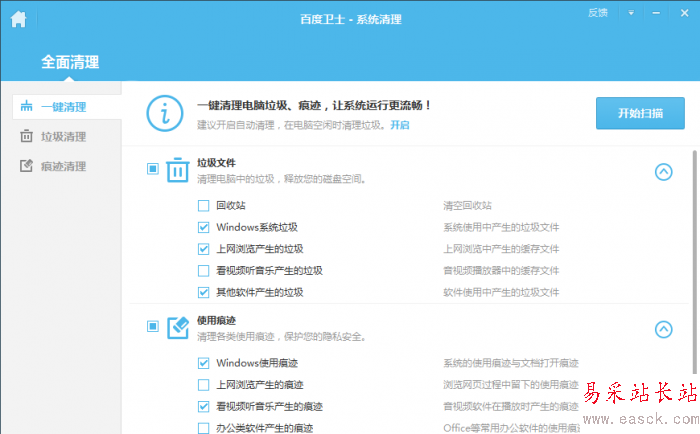The height and width of the screenshot is (434, 700).
Task: Click edit icon beside 痕迹清理
Action: point(26,166)
